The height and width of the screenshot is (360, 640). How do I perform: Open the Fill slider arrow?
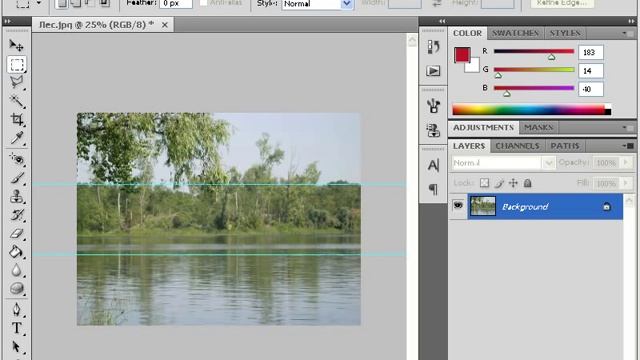tap(626, 183)
